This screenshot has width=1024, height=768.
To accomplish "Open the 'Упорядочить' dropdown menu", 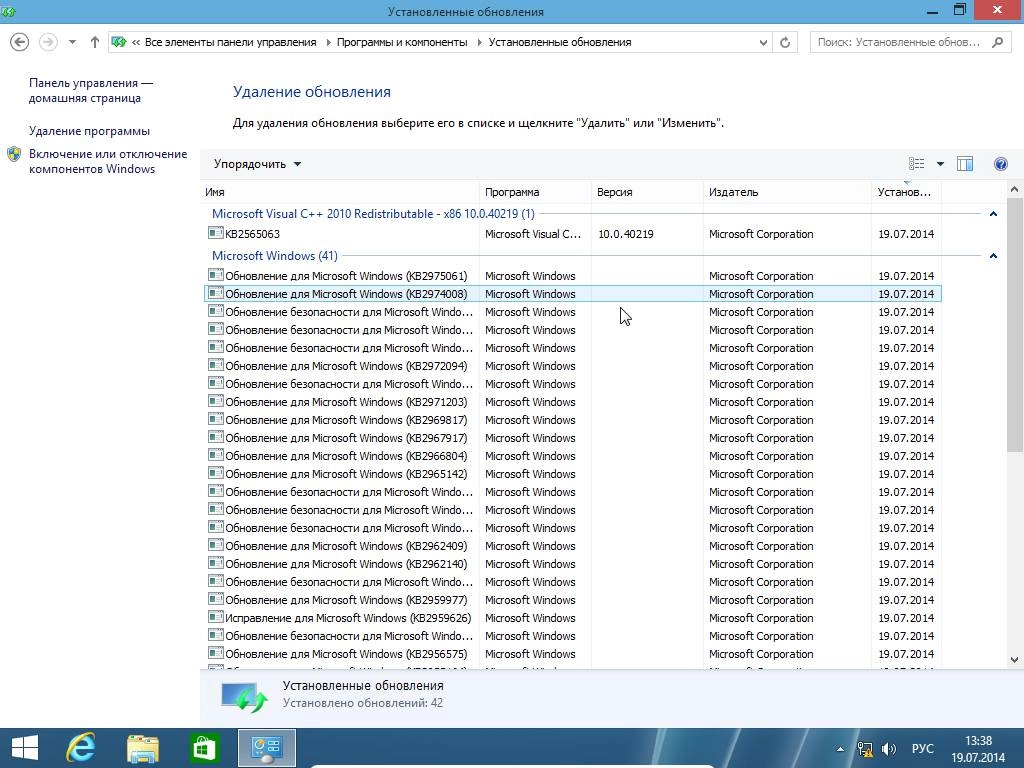I will (257, 164).
